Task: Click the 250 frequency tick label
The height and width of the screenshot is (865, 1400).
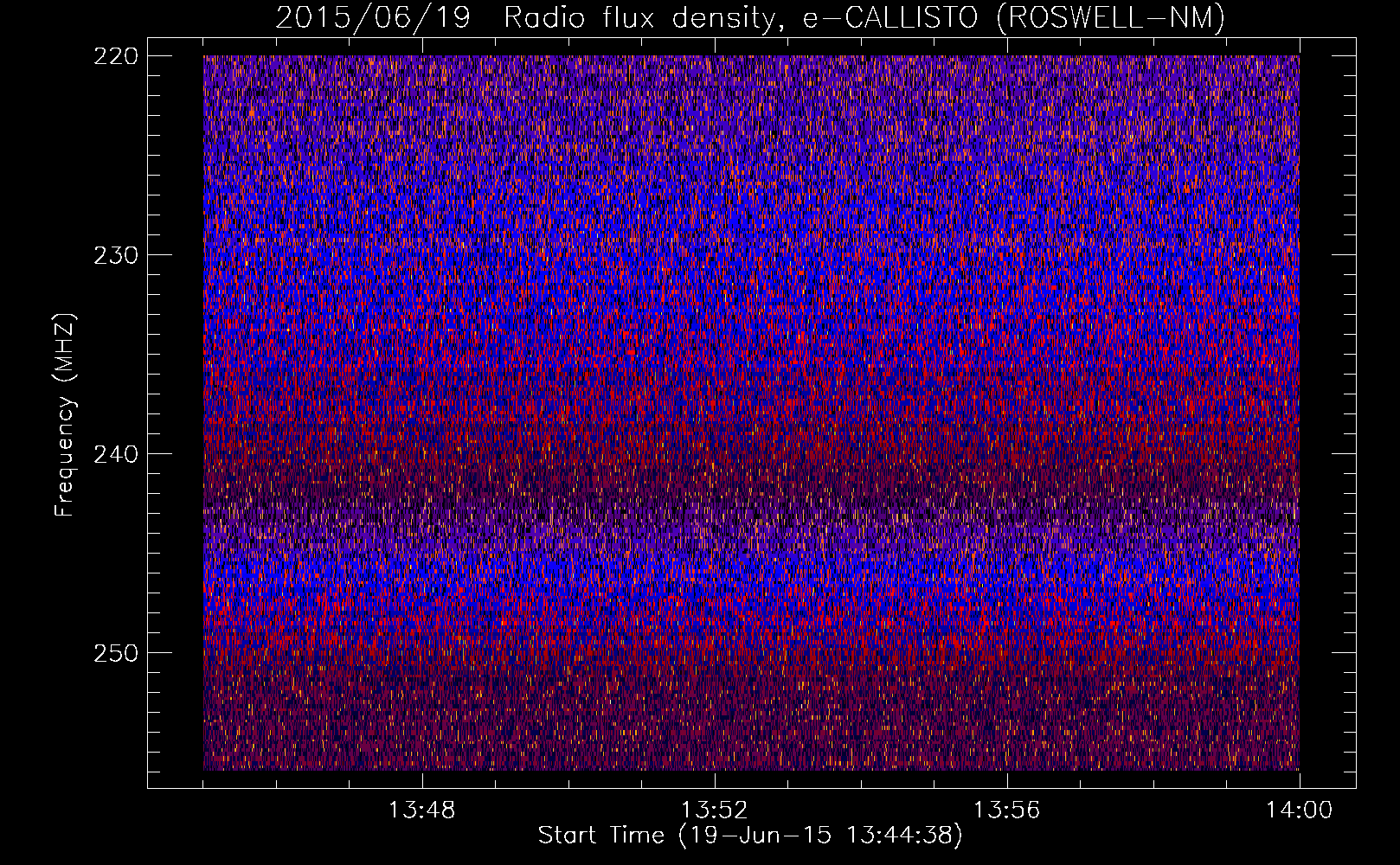Action: 115,653
